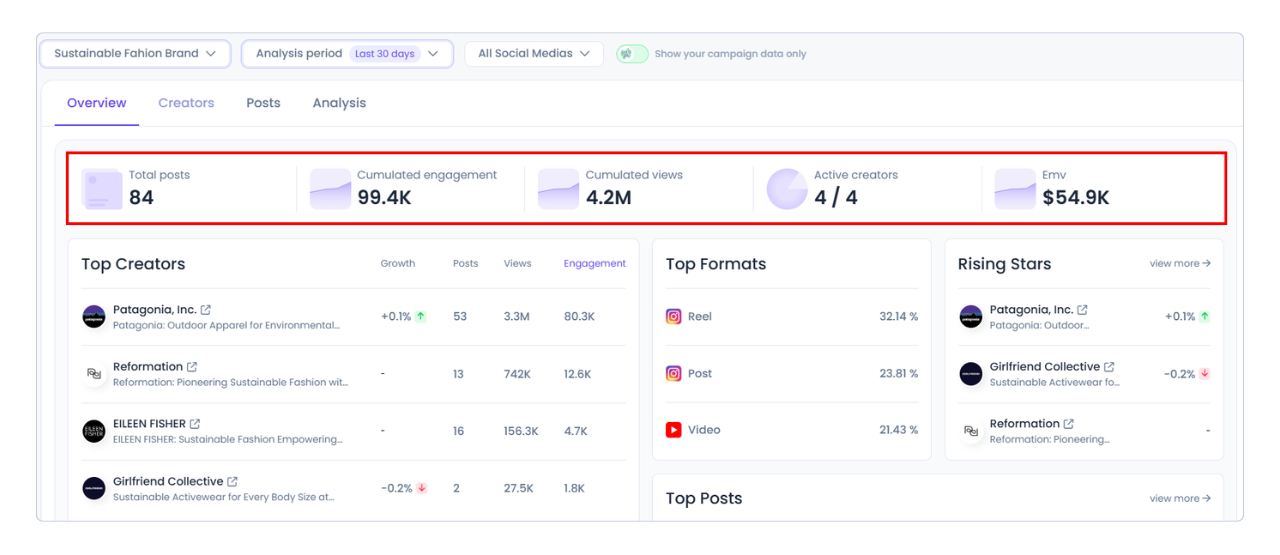The height and width of the screenshot is (555, 1280).
Task: Click Patagonia avatar in Rising Stars
Action: [x=970, y=317]
